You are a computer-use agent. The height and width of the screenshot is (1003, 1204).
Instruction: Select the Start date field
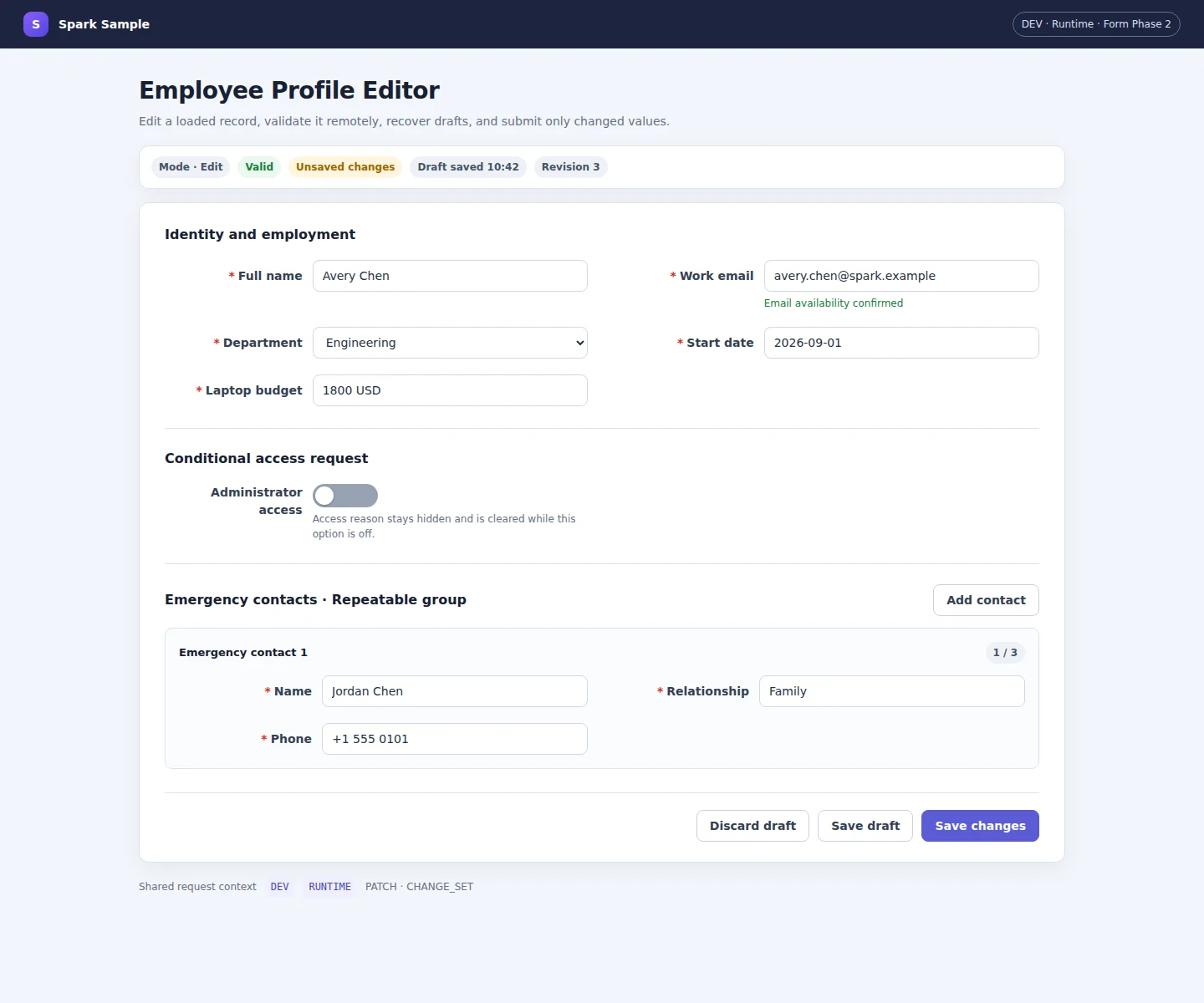[x=901, y=343]
